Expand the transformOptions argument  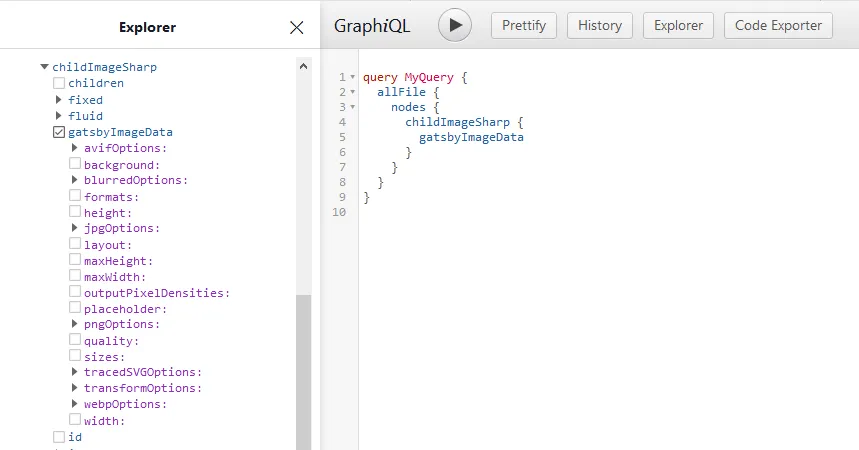point(75,388)
